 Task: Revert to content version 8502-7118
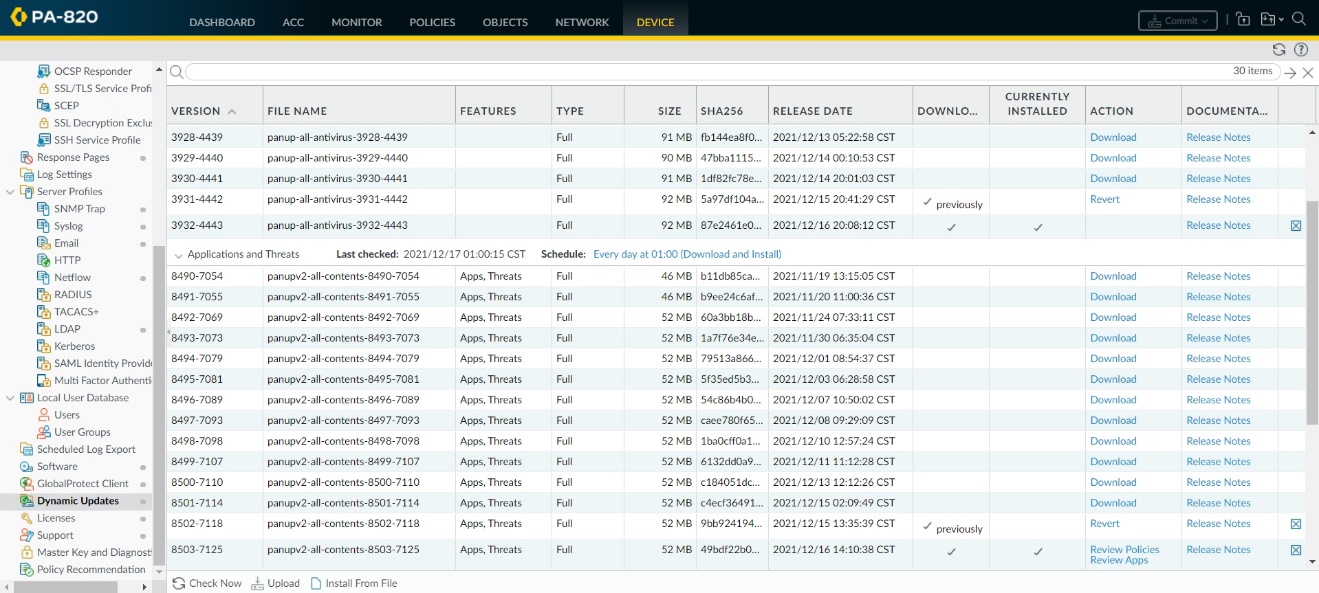pos(1105,523)
